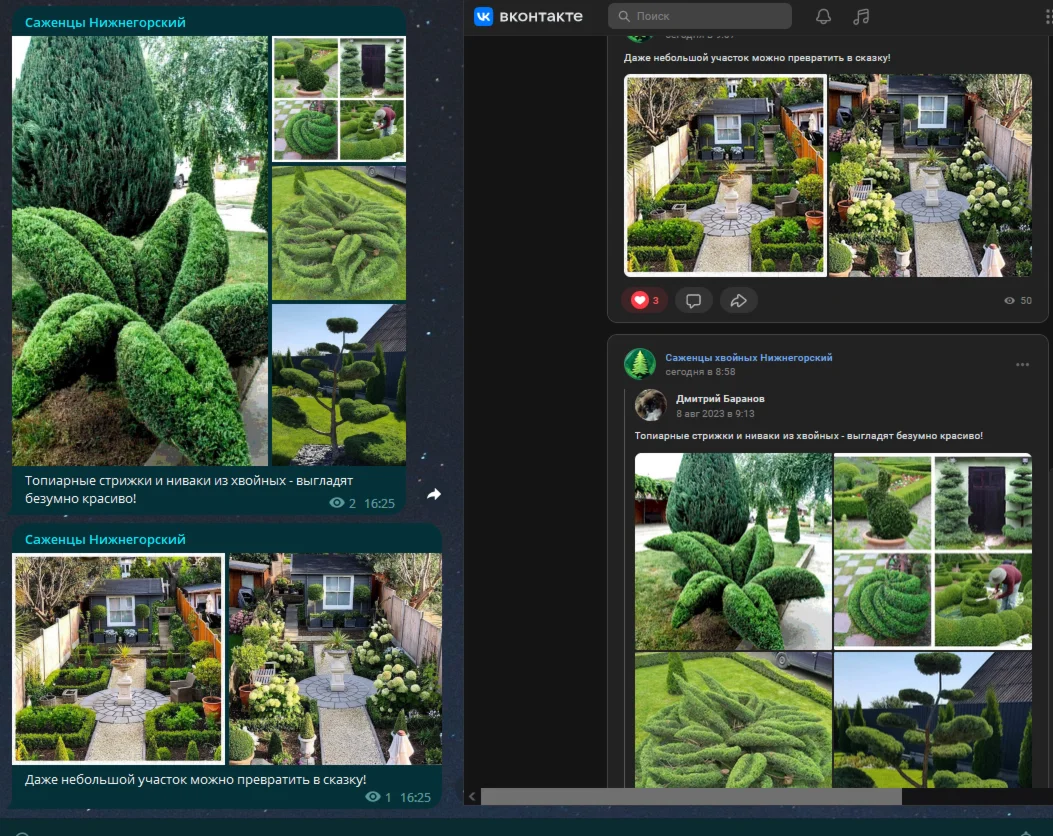Click Telegram caption 'Даже небольшой участок'

coord(195,780)
